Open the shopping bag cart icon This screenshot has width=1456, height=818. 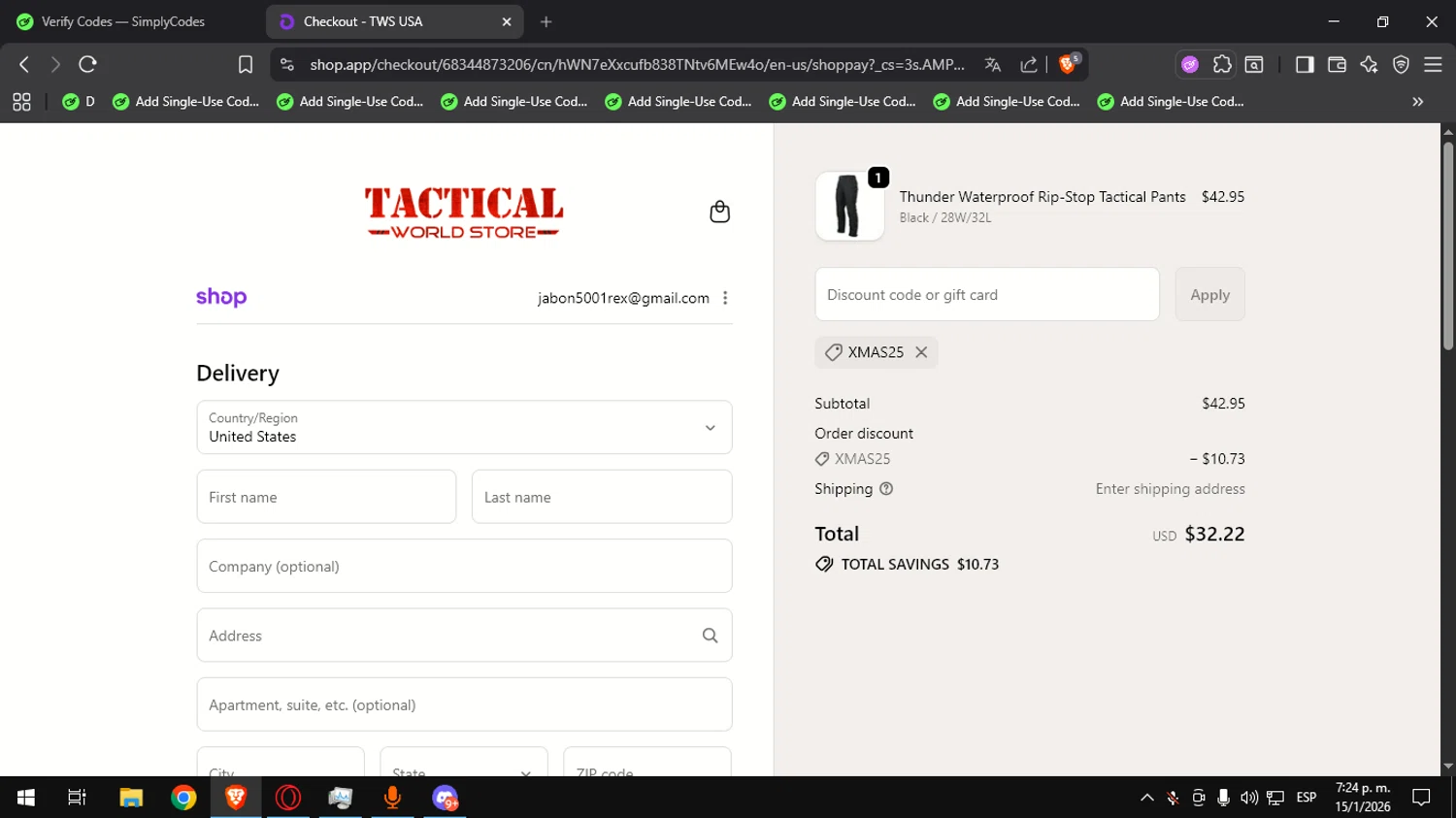tap(719, 212)
